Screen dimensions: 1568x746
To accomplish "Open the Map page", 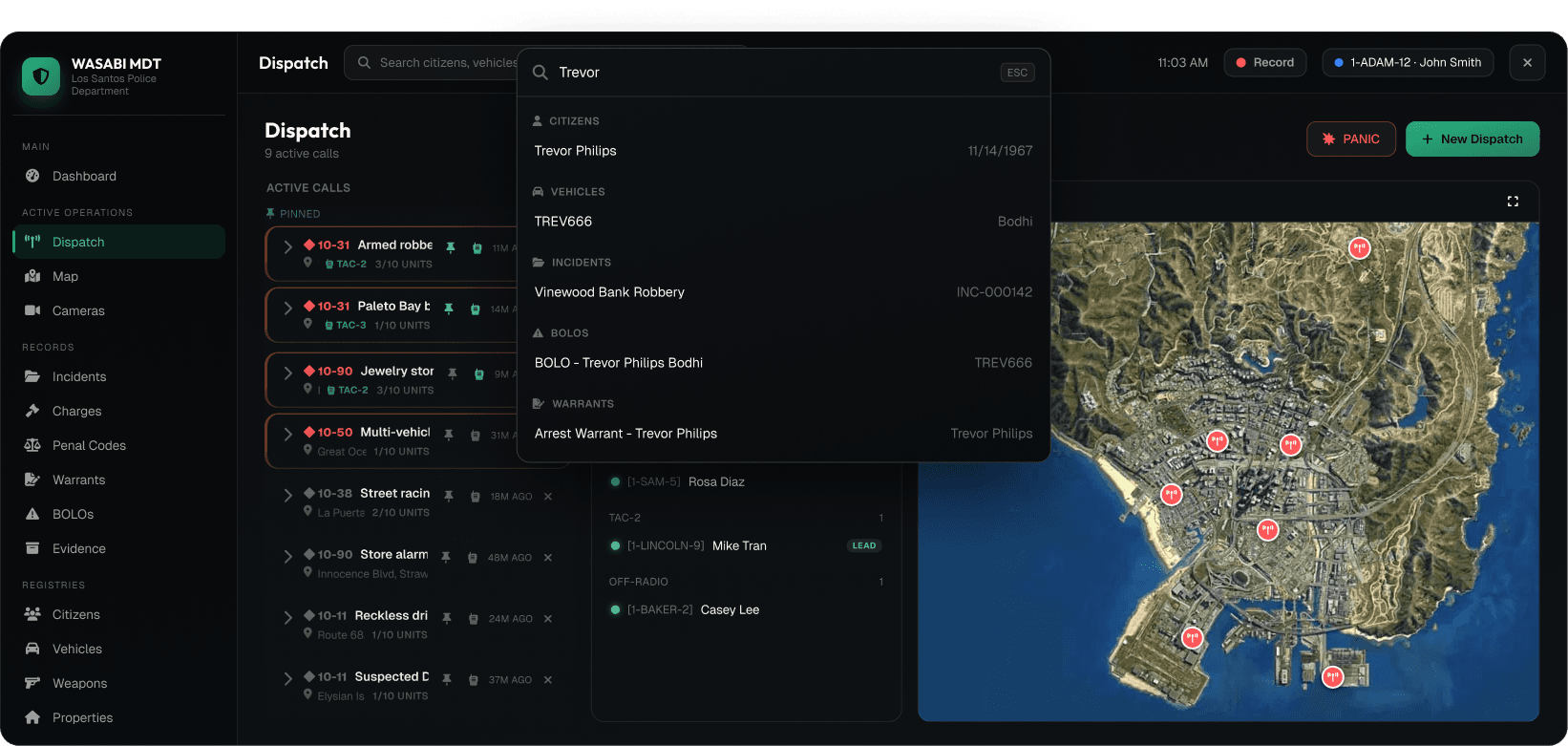I will pyautogui.click(x=118, y=276).
